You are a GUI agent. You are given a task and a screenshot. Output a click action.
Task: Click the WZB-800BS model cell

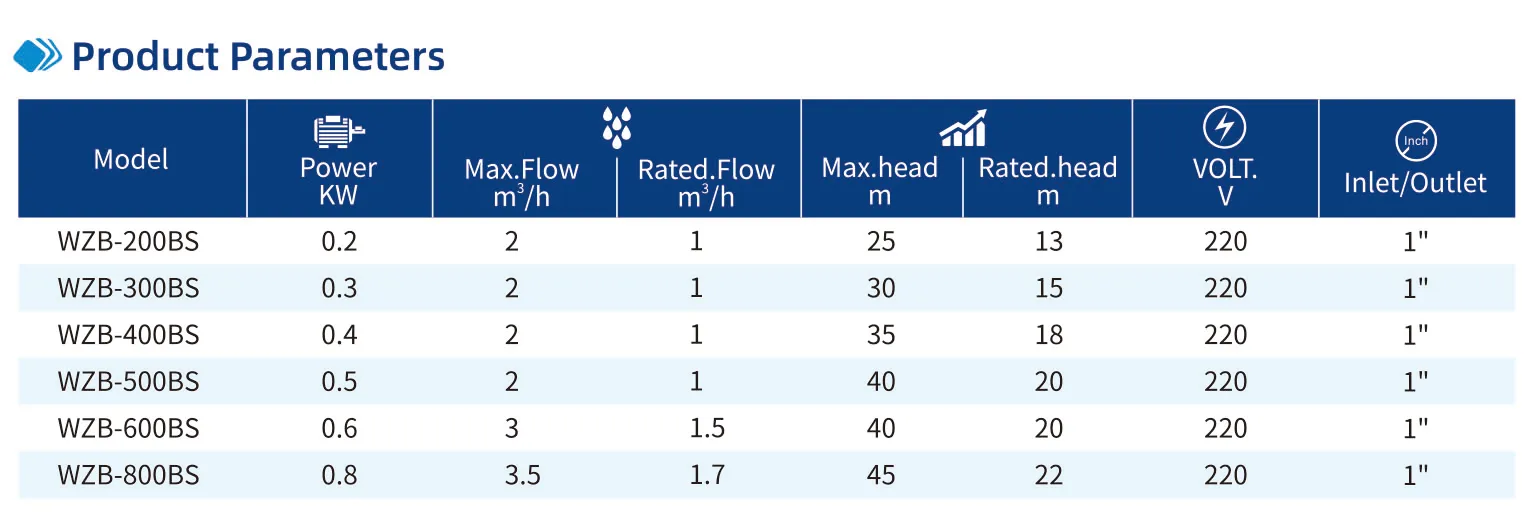point(128,474)
